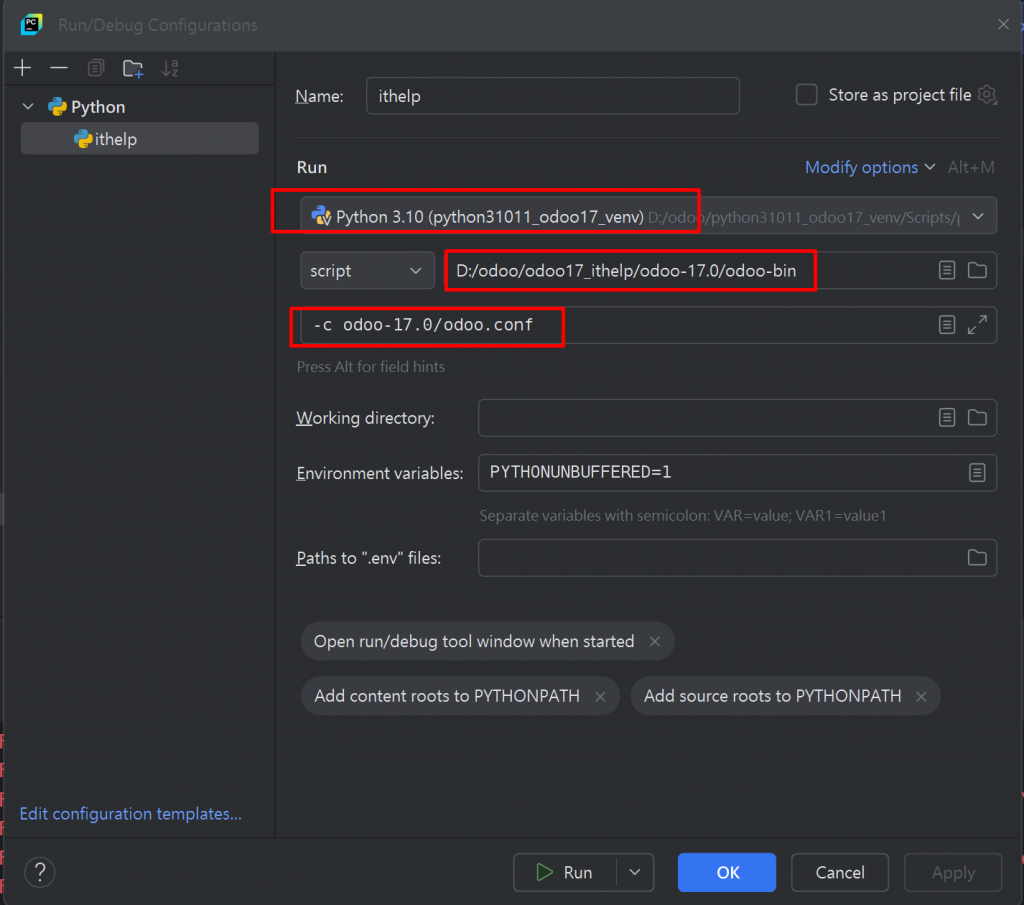This screenshot has height=905, width=1024.
Task: Switch the script/module type dropdown
Action: pyautogui.click(x=367, y=270)
